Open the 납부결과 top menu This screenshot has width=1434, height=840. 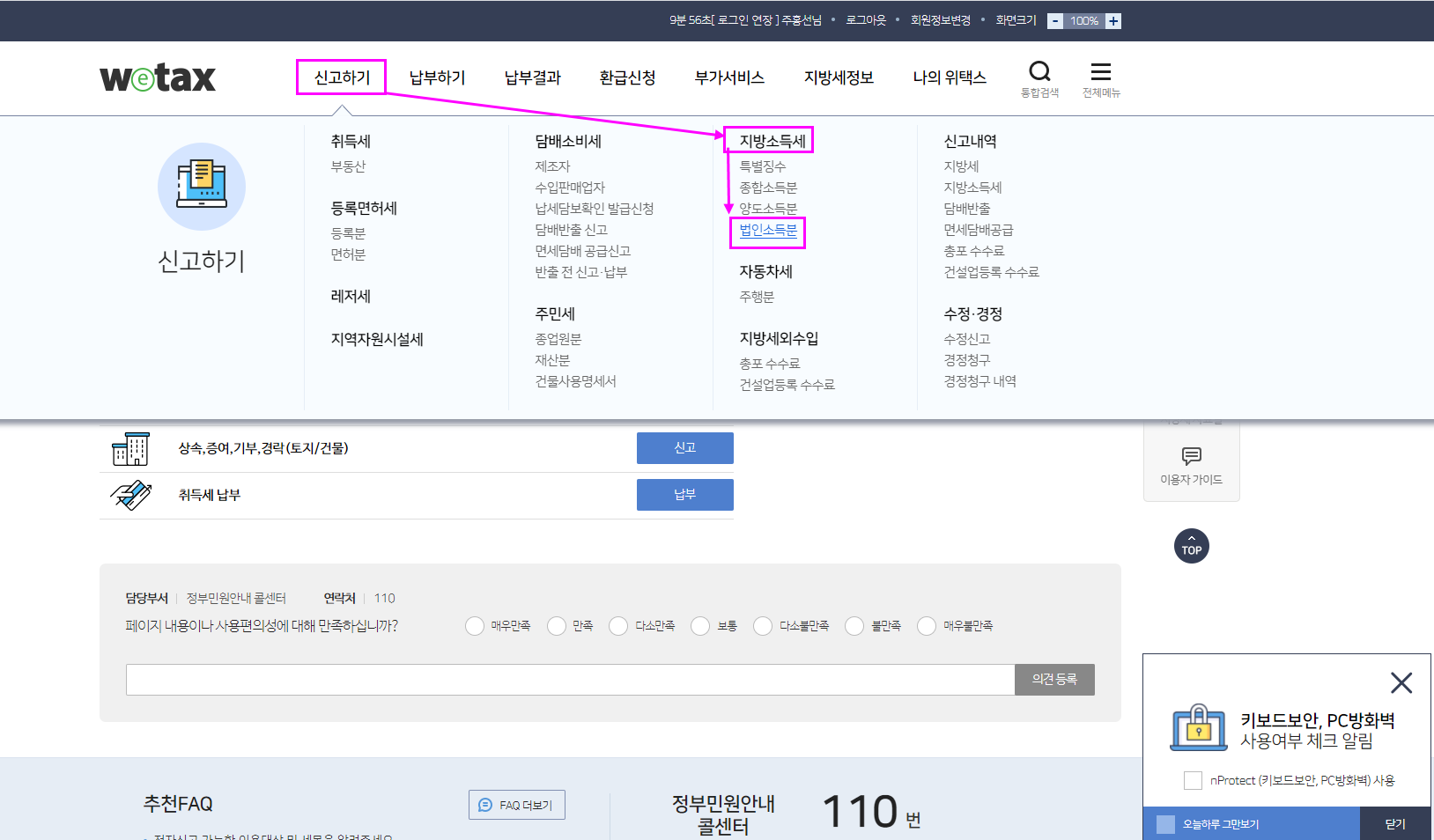click(x=533, y=77)
